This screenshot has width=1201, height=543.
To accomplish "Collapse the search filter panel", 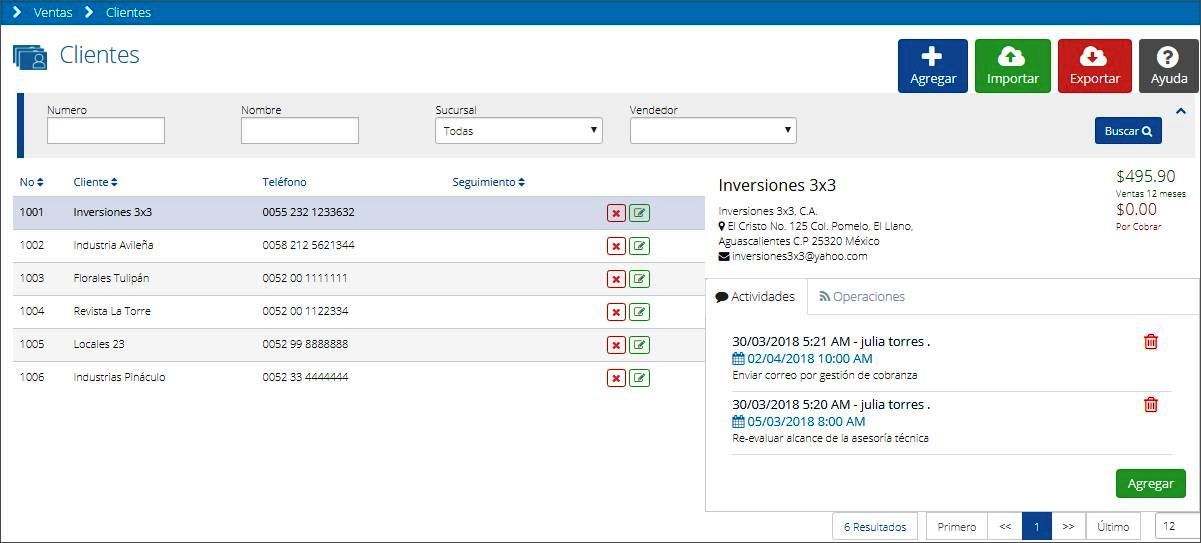I will point(1181,111).
